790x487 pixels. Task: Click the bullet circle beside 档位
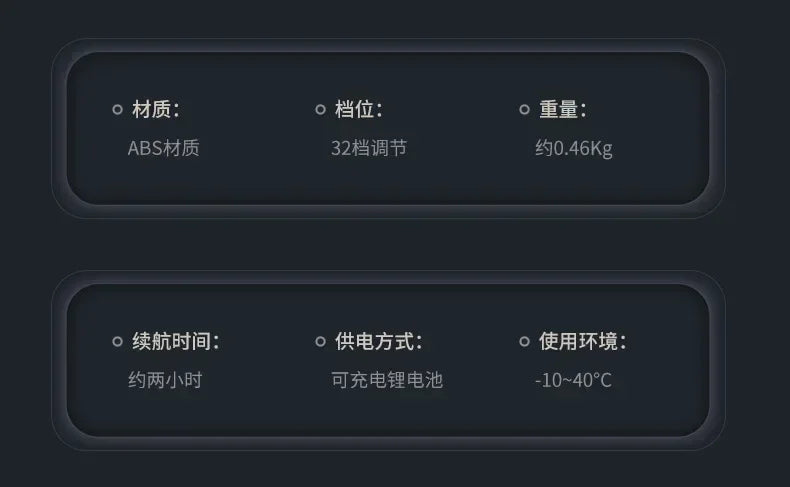coord(321,110)
